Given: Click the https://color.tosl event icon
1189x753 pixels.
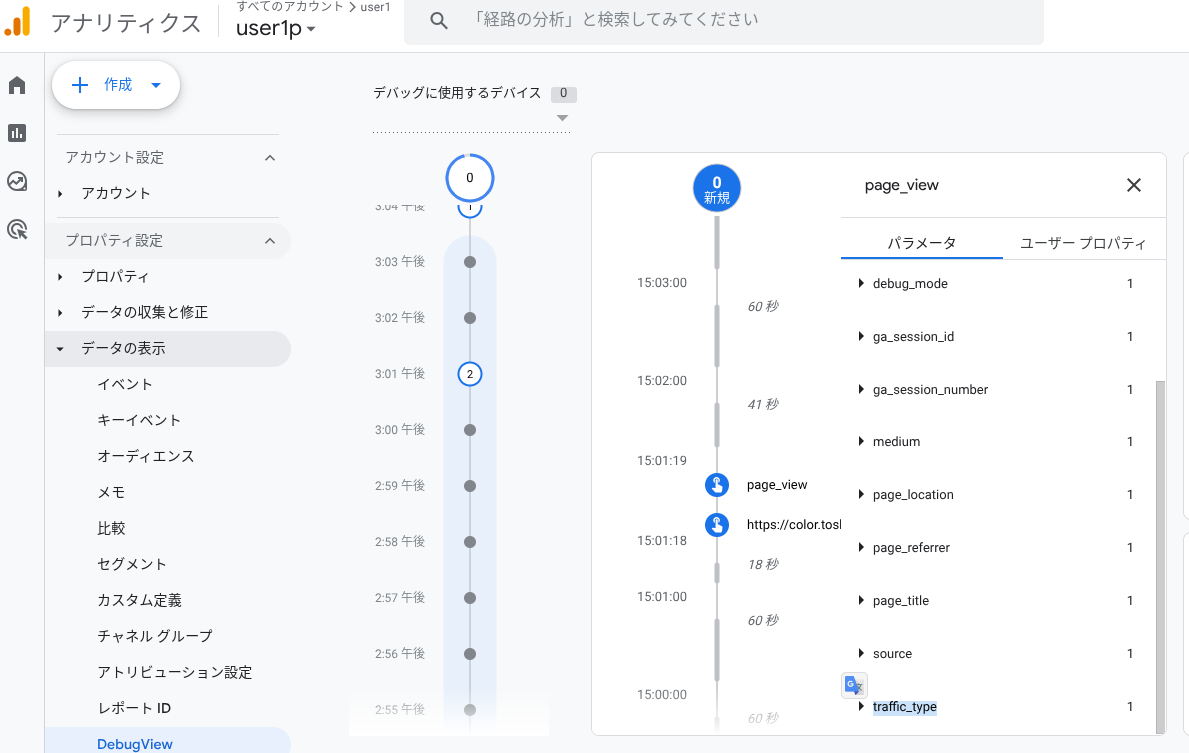Looking at the screenshot, I should tap(717, 525).
